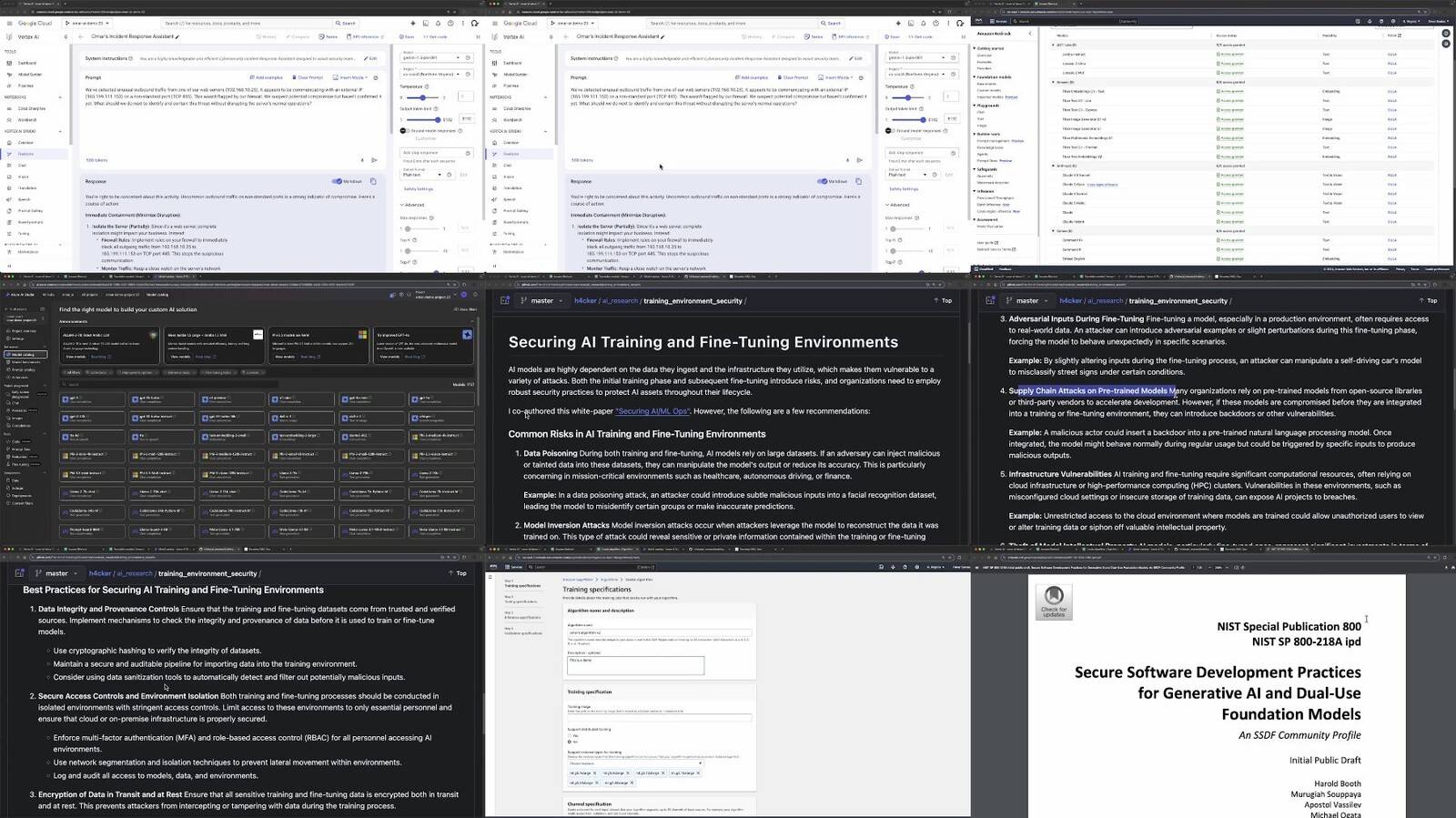Open the CloudShell icon in the AWS console header

point(881,567)
